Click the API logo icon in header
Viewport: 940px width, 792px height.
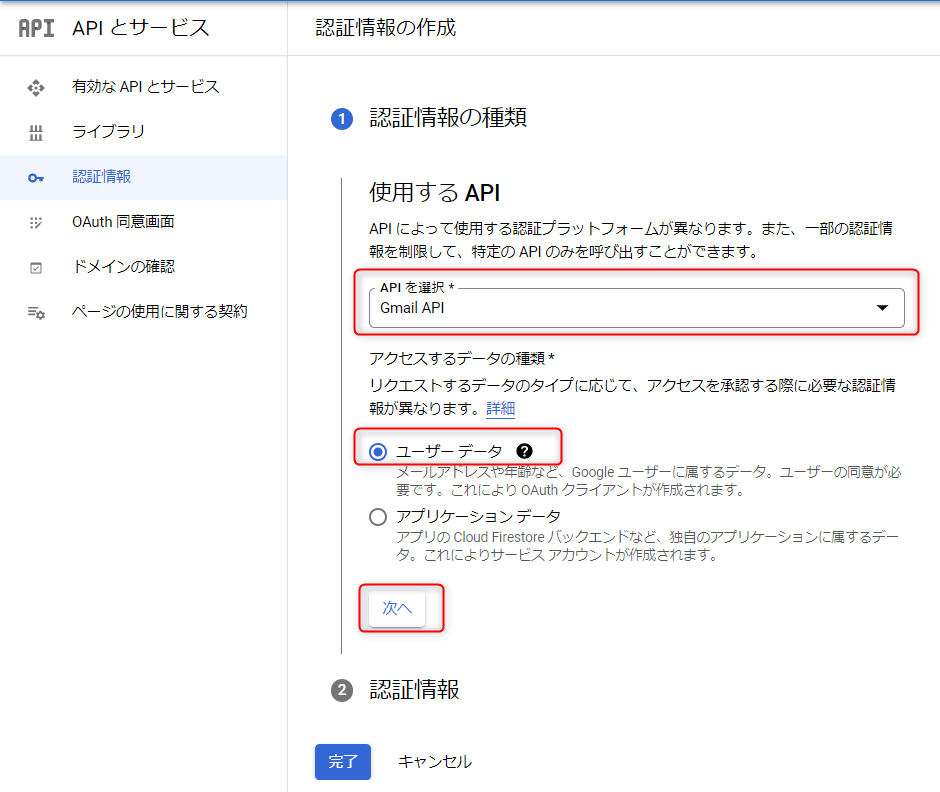pyautogui.click(x=37, y=28)
